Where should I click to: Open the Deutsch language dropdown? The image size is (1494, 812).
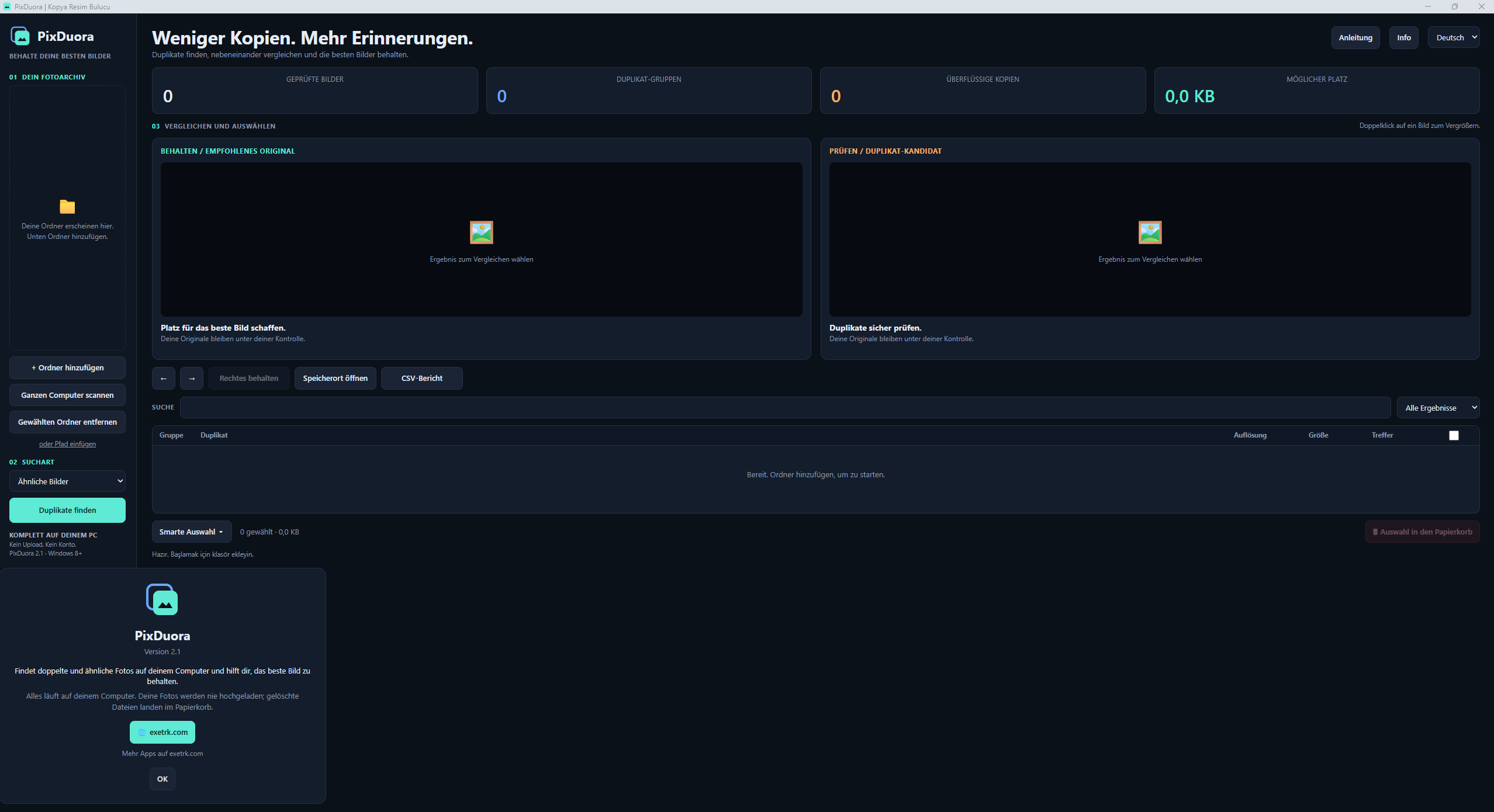pyautogui.click(x=1453, y=37)
